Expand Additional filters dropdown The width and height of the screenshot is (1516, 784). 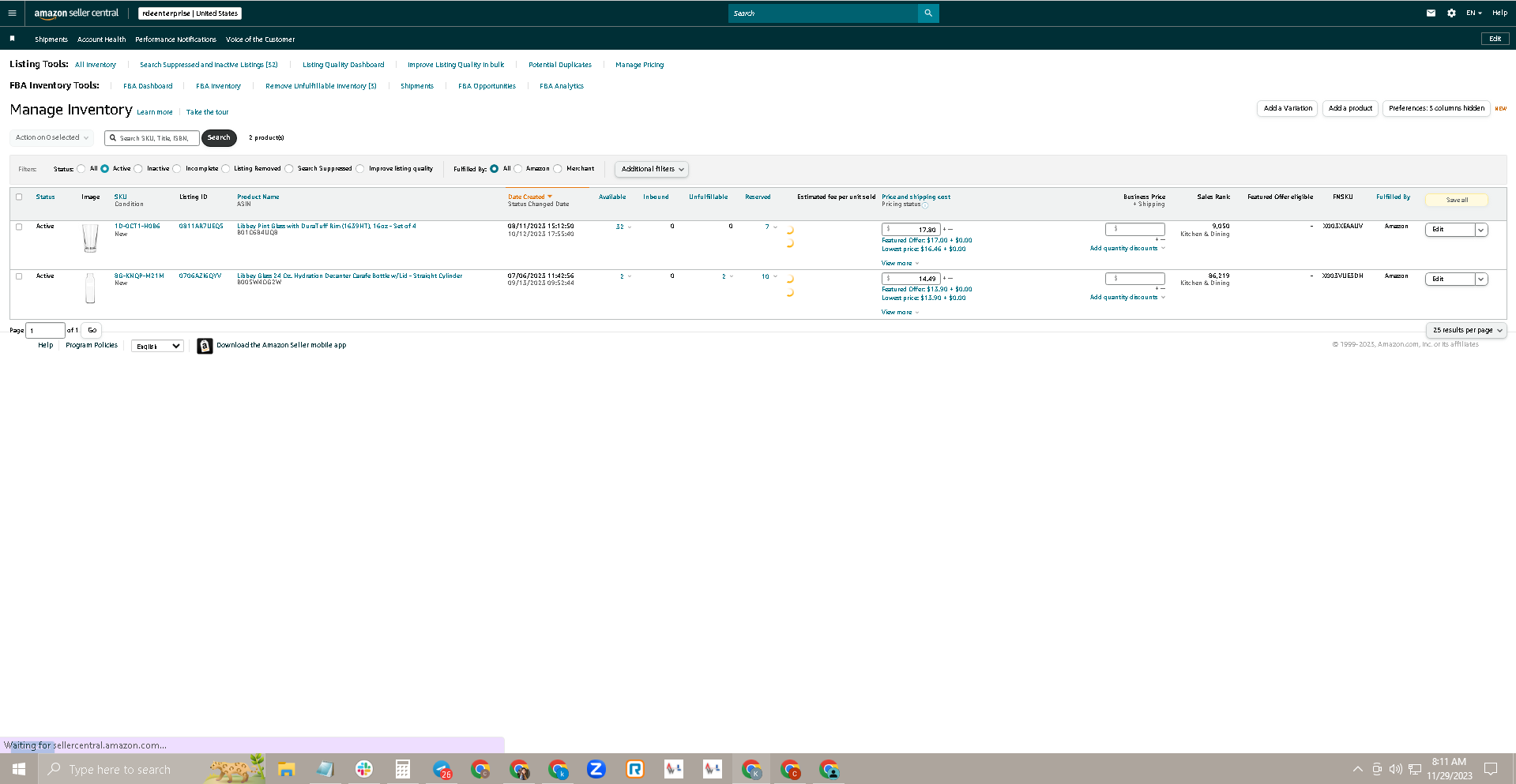pos(652,169)
